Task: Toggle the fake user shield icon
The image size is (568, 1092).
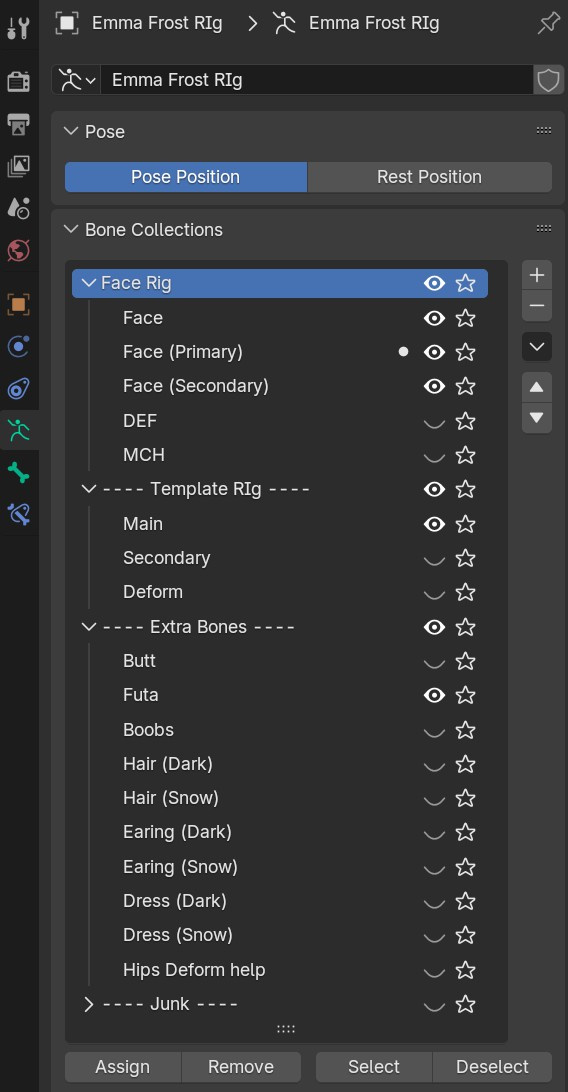Action: [x=549, y=80]
